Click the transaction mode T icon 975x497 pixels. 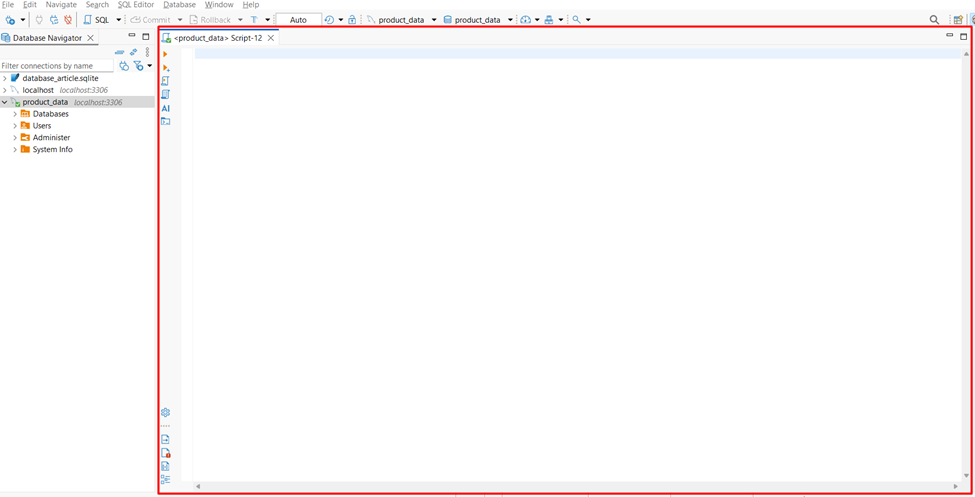tap(254, 20)
